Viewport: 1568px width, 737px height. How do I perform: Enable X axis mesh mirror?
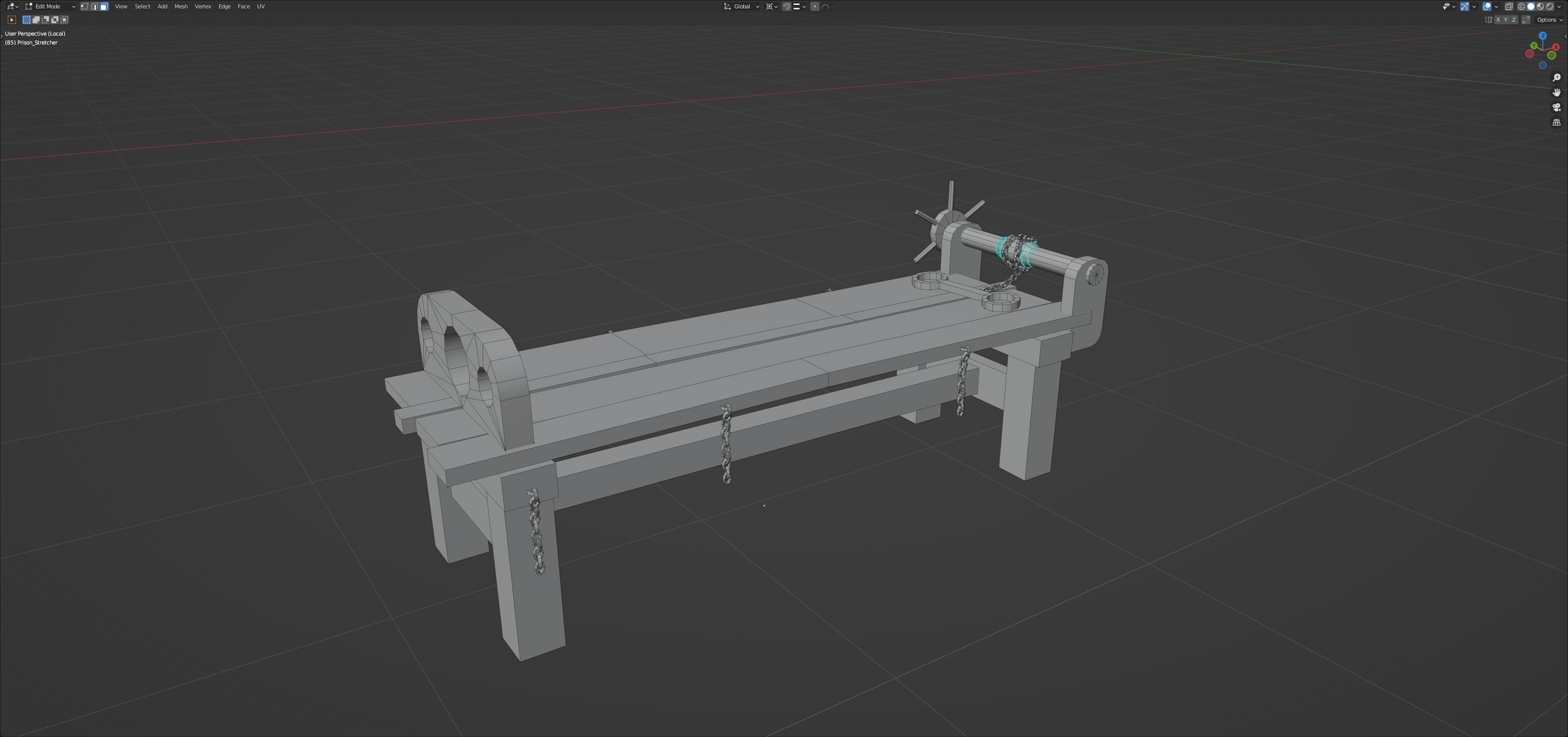tap(1497, 19)
